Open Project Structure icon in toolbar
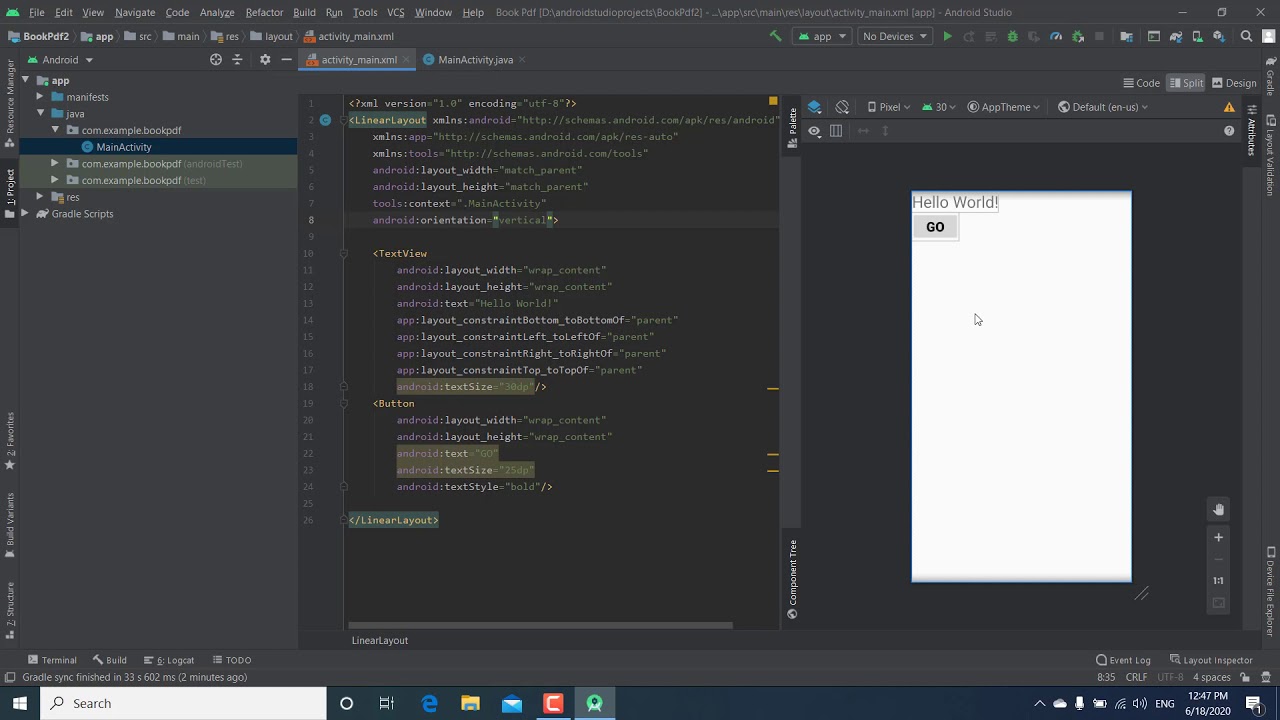Screen dimensions: 1280x720 [1127, 36]
